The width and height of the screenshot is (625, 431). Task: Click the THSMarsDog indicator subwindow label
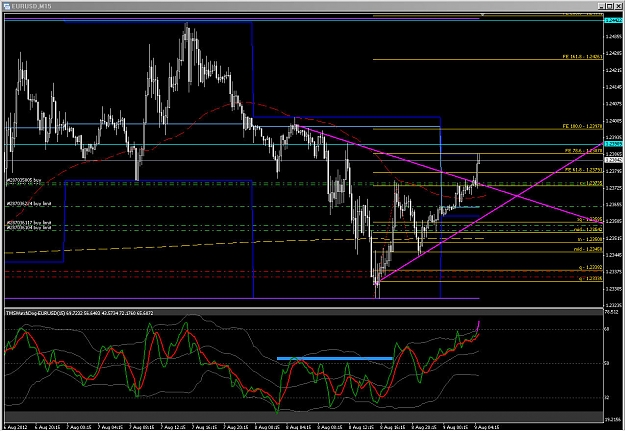pos(79,313)
